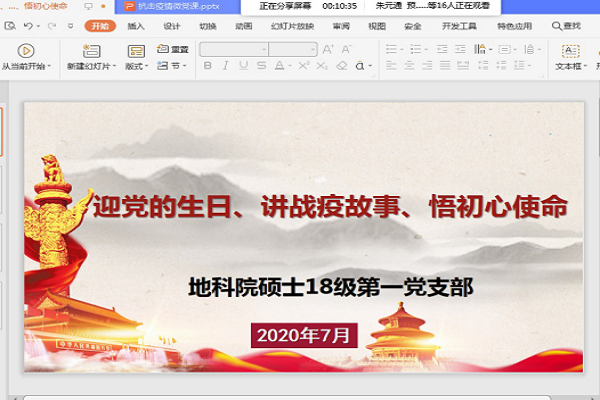Click the text direction icon
Screen dimensions: 600x400
480,49
